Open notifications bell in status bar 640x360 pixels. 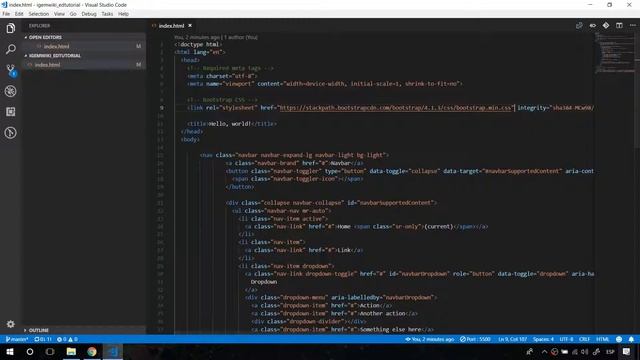[631, 339]
